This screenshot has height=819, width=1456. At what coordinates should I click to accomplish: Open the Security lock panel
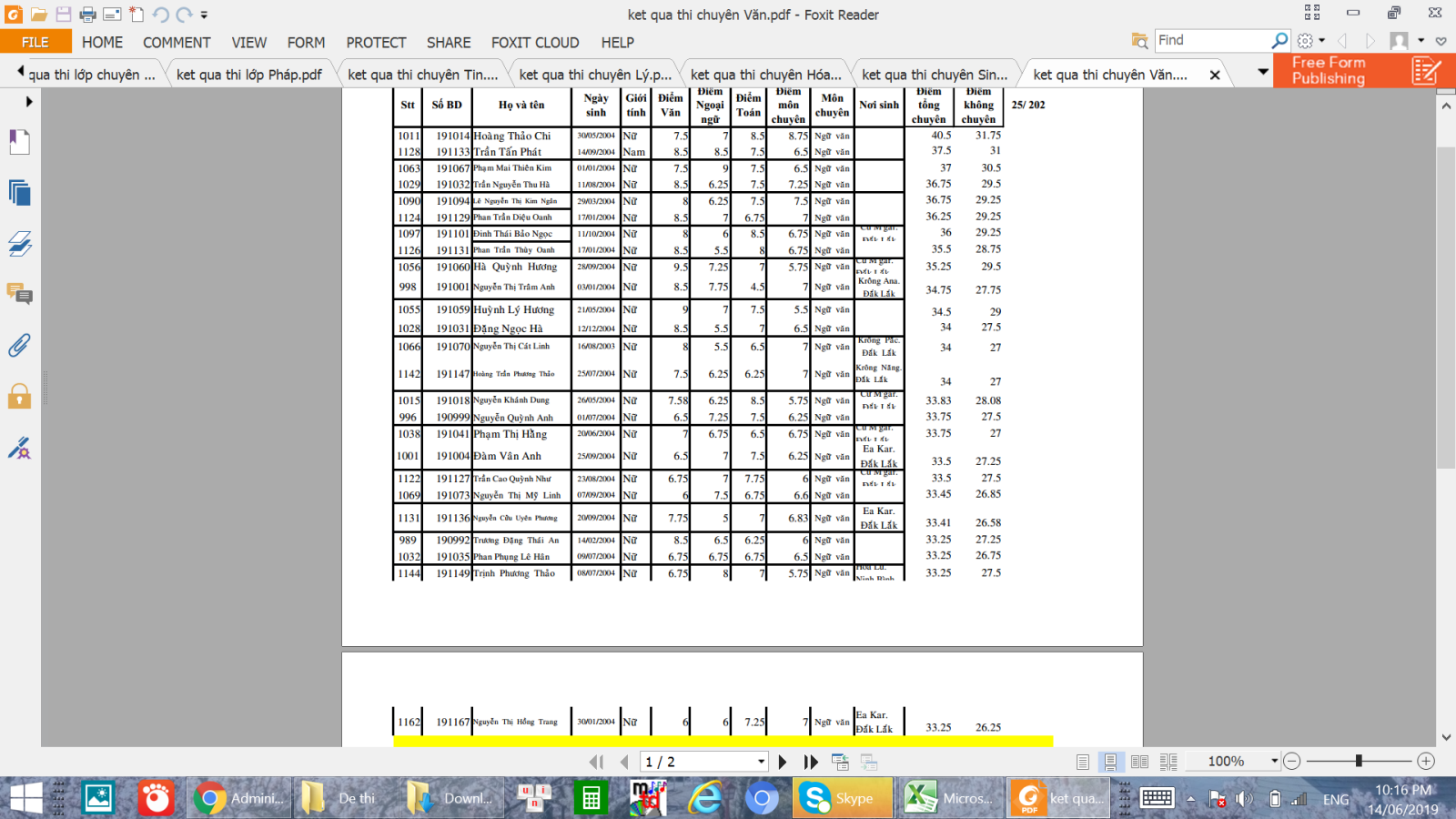pos(19,397)
